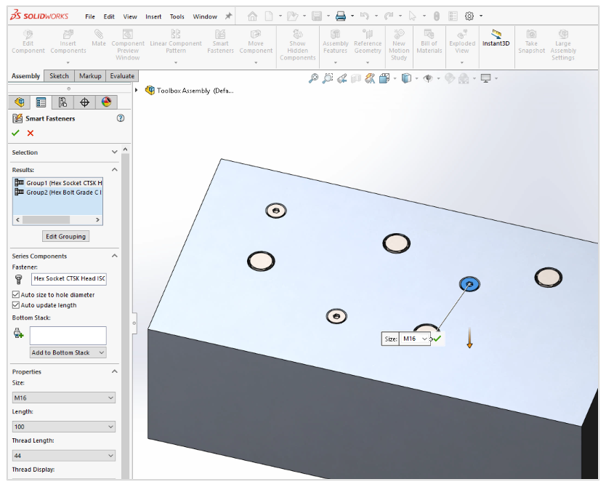Toggle Instant3D mode
This screenshot has width=612, height=489.
(x=496, y=38)
